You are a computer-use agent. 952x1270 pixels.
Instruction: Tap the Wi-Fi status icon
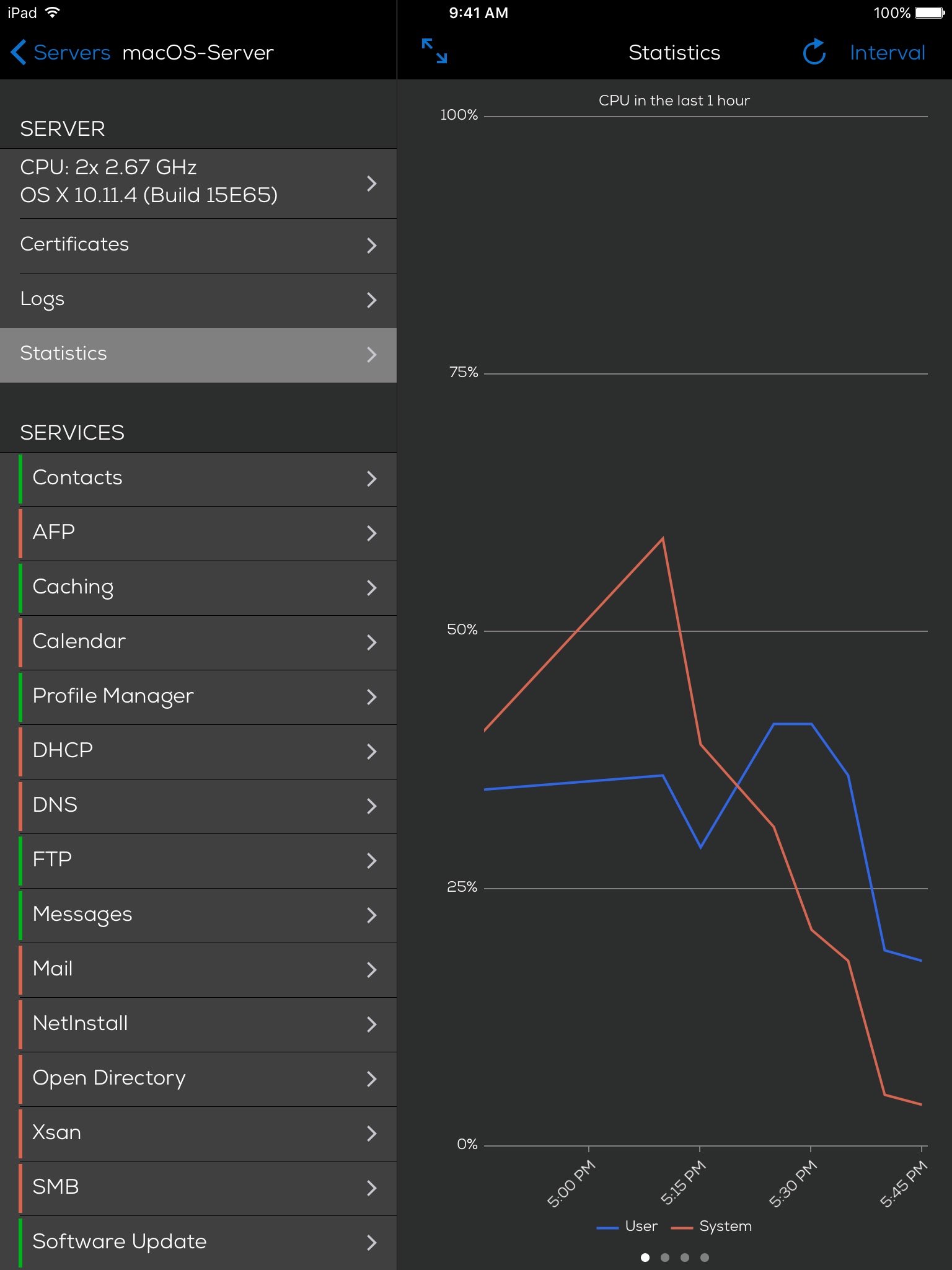coord(53,12)
